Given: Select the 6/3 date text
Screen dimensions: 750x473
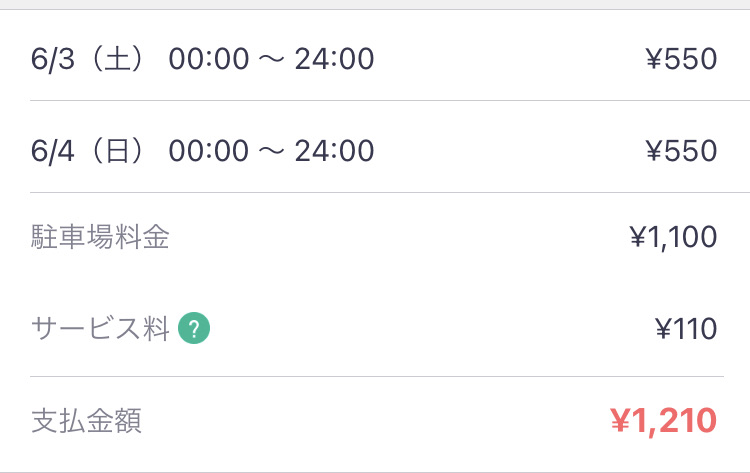Looking at the screenshot, I should pos(53,59).
